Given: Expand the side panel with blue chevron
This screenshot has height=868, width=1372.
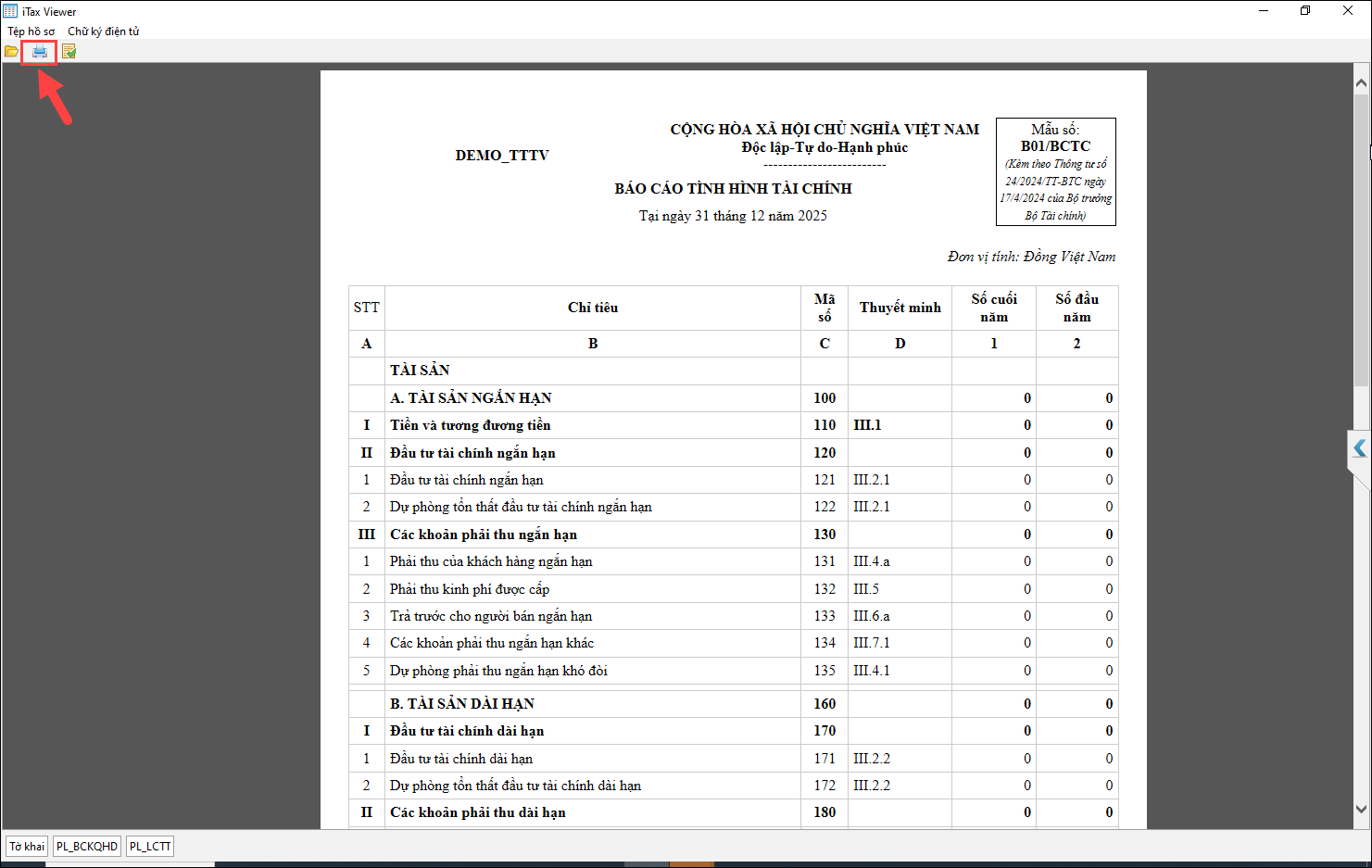Looking at the screenshot, I should tap(1359, 448).
